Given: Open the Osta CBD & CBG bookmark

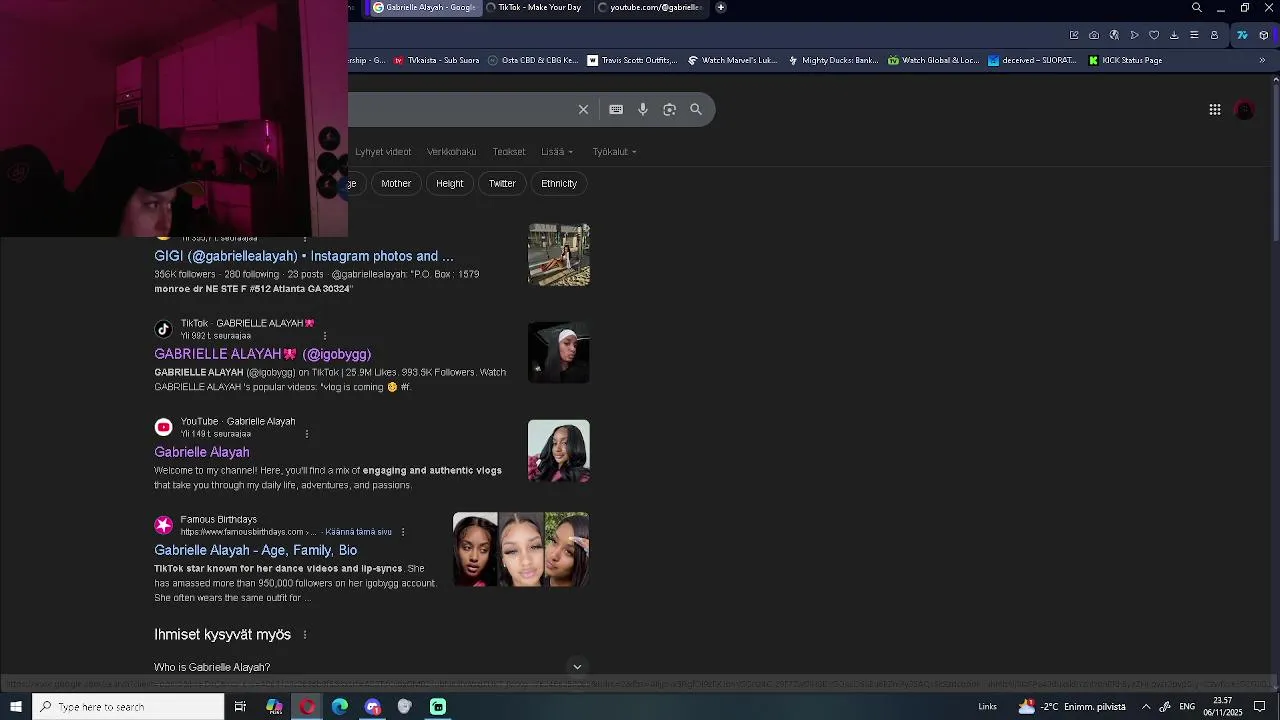Looking at the screenshot, I should tap(533, 60).
